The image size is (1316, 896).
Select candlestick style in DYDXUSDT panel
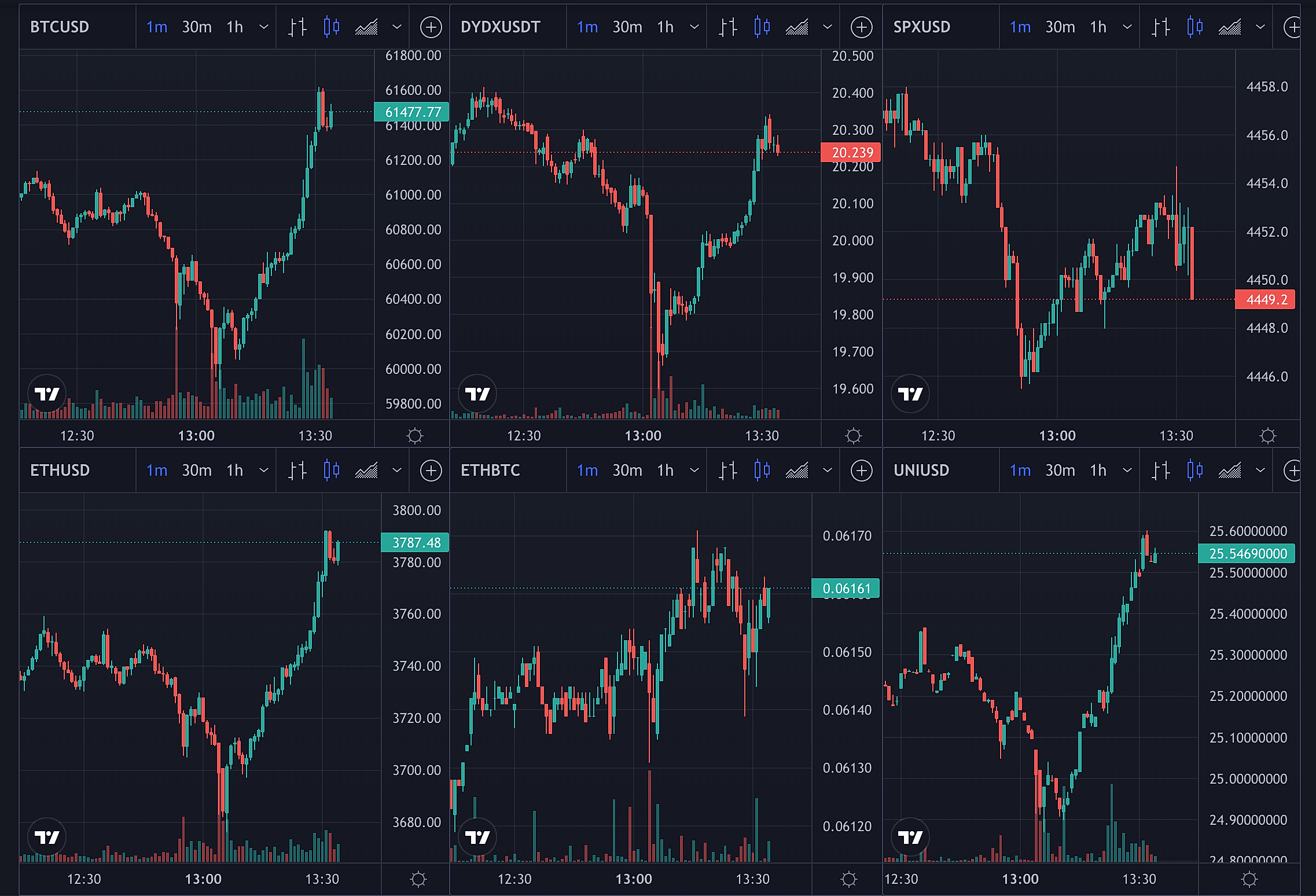coord(762,27)
